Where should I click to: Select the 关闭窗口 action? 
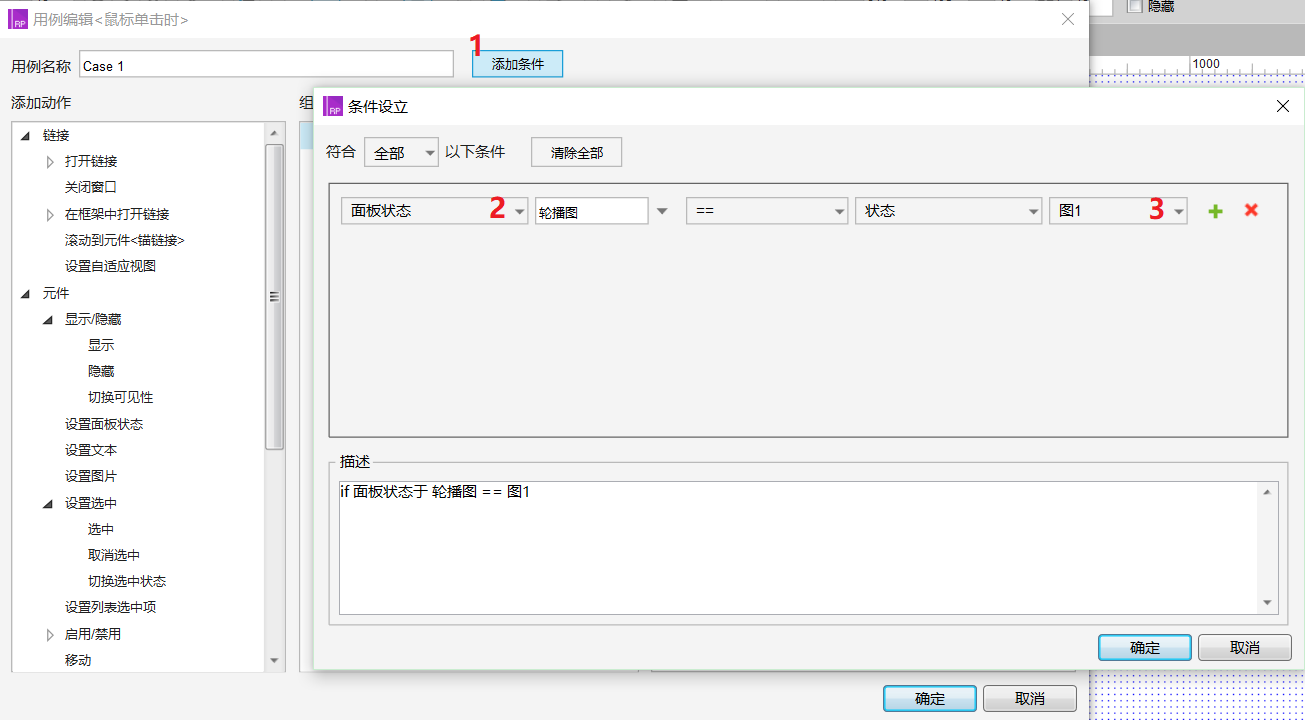[91, 187]
